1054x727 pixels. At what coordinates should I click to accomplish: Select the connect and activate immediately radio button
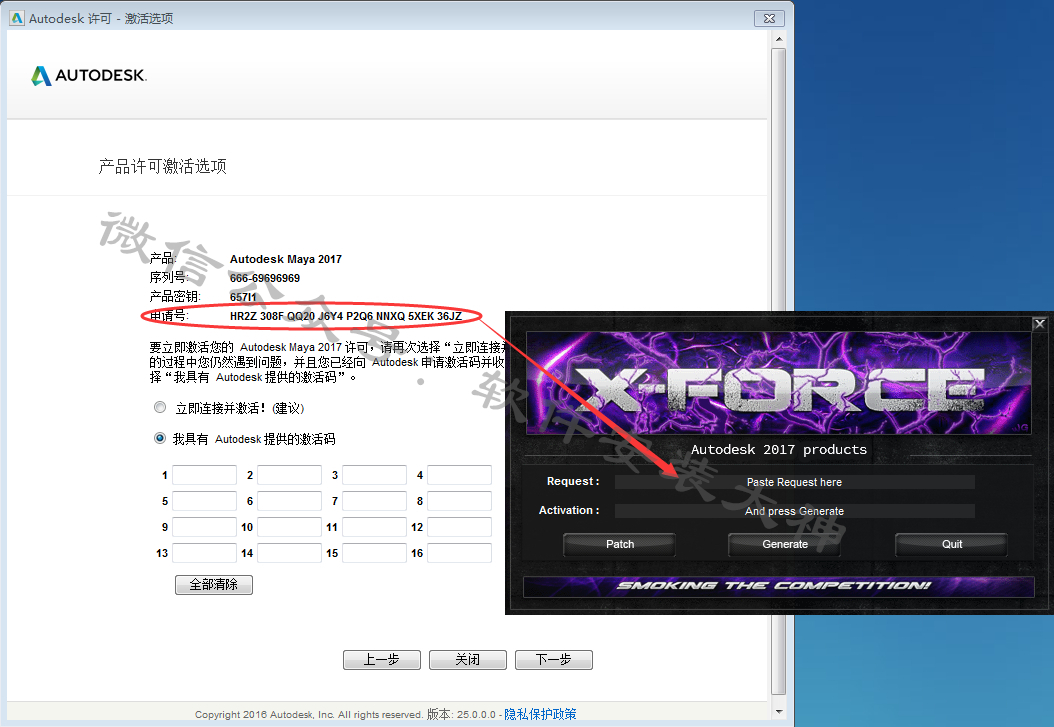pos(160,407)
